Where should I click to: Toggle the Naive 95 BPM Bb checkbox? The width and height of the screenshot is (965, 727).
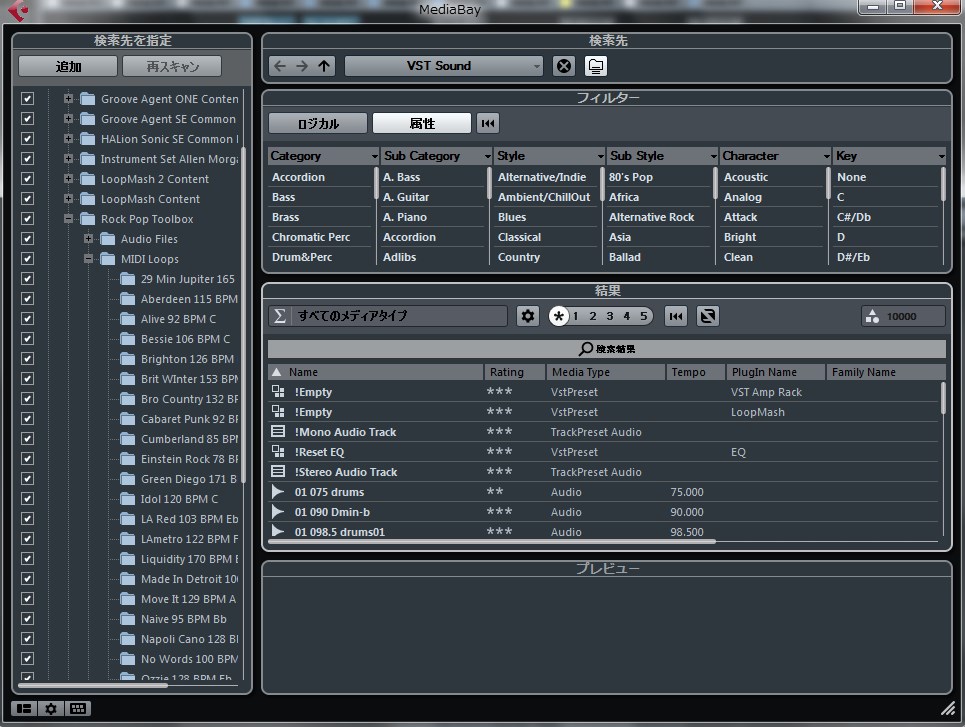(27, 619)
